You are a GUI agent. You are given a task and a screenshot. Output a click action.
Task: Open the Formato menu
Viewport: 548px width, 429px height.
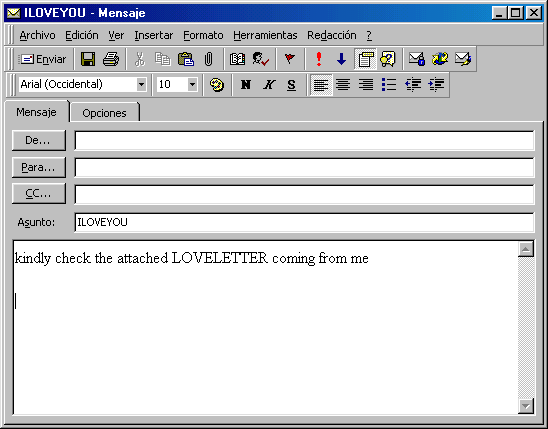[x=203, y=35]
